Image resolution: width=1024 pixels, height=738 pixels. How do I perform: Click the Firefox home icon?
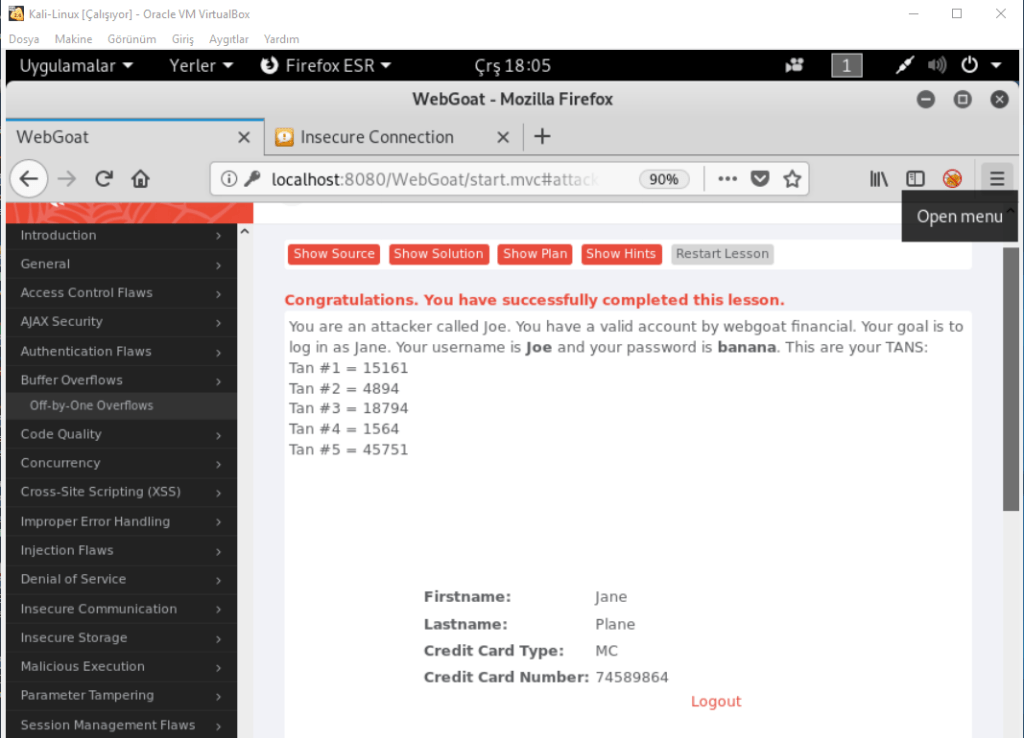pyautogui.click(x=140, y=179)
